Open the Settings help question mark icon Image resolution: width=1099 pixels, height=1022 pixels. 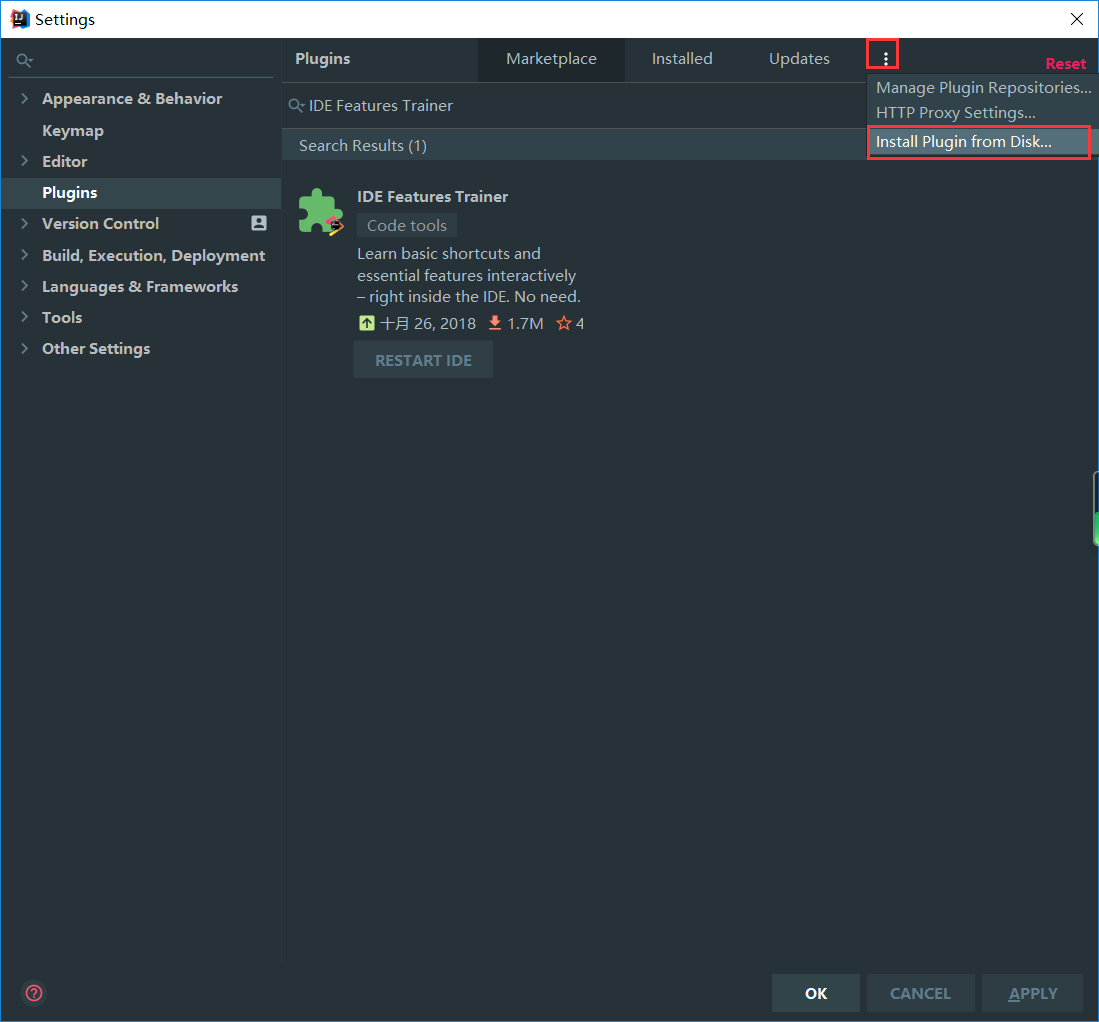[x=33, y=993]
